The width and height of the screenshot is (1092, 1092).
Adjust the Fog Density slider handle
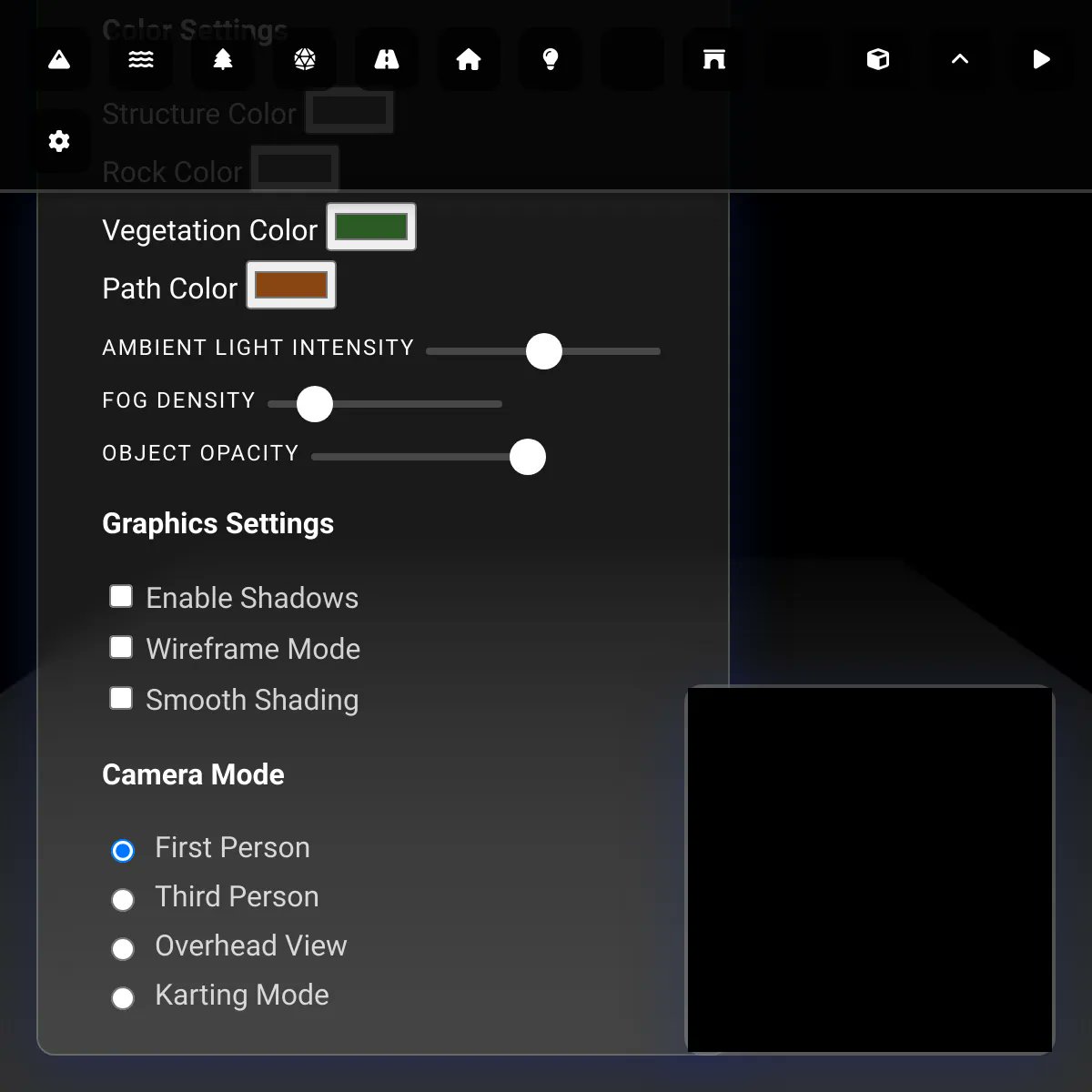[x=314, y=403]
